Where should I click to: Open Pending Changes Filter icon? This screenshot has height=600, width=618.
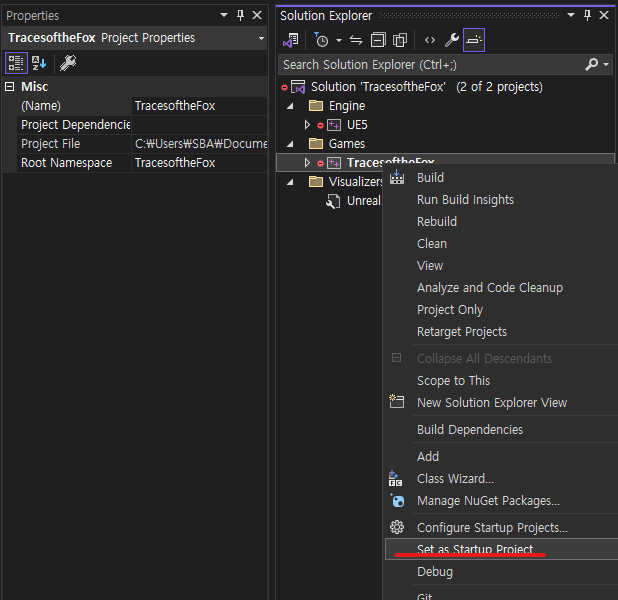322,40
